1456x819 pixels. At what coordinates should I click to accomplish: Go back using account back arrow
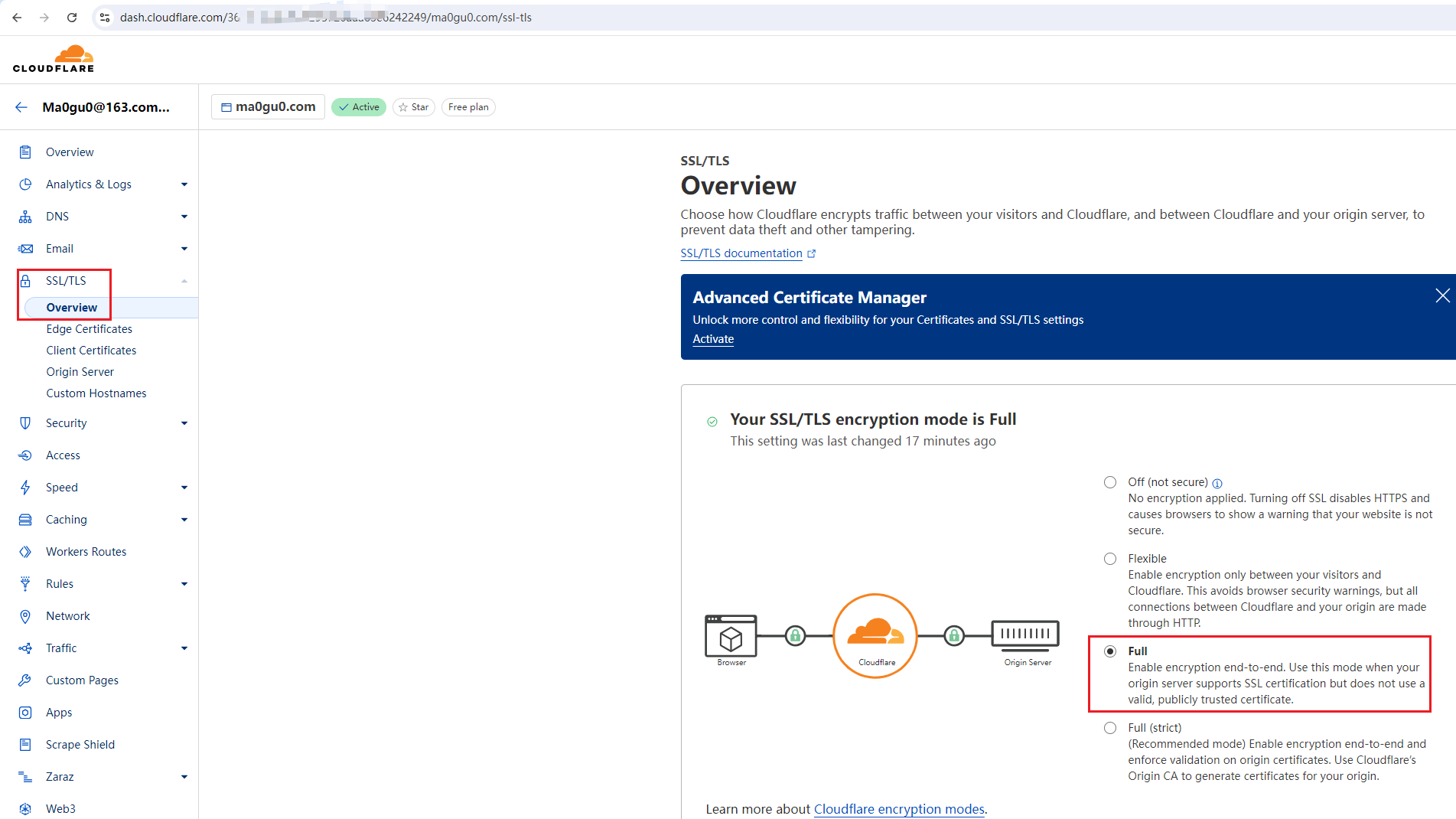21,107
